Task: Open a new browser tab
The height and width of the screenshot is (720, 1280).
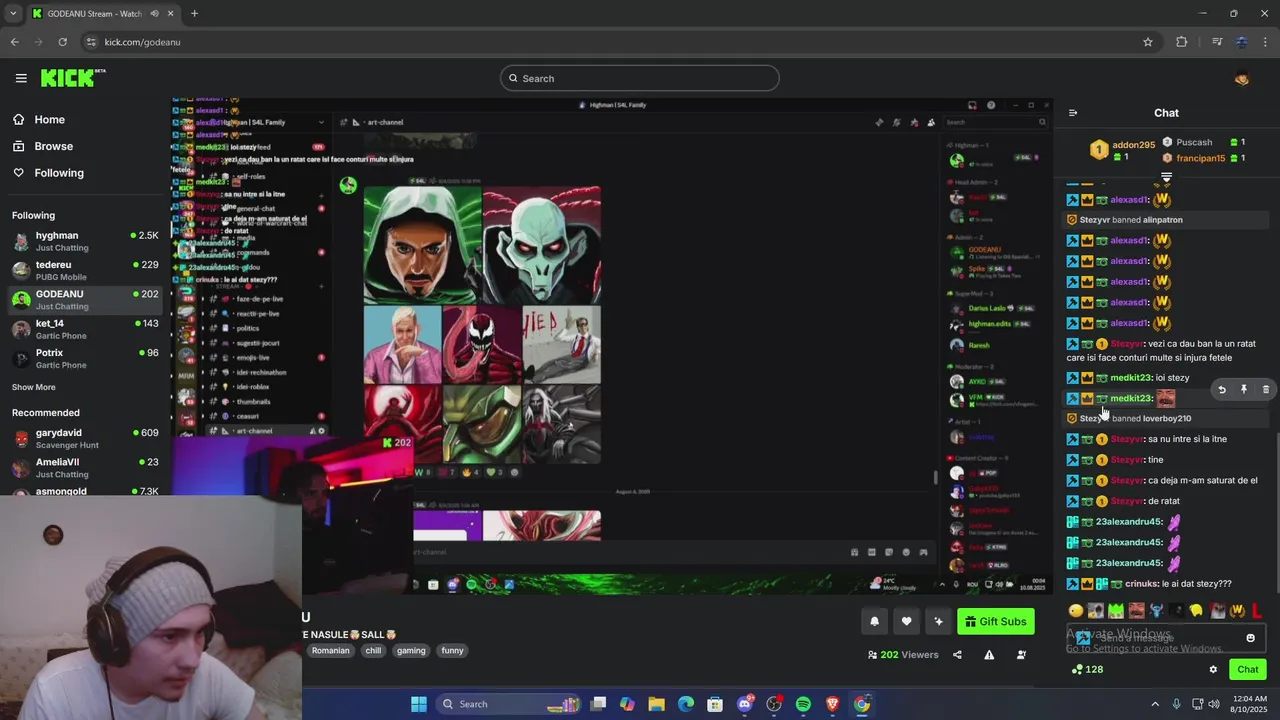Action: [x=194, y=14]
